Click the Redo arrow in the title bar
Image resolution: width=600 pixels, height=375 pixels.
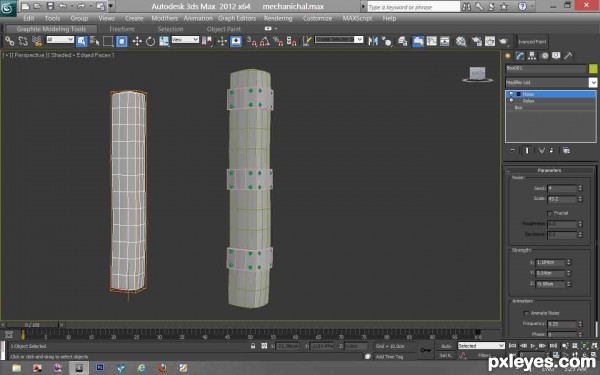click(x=81, y=6)
